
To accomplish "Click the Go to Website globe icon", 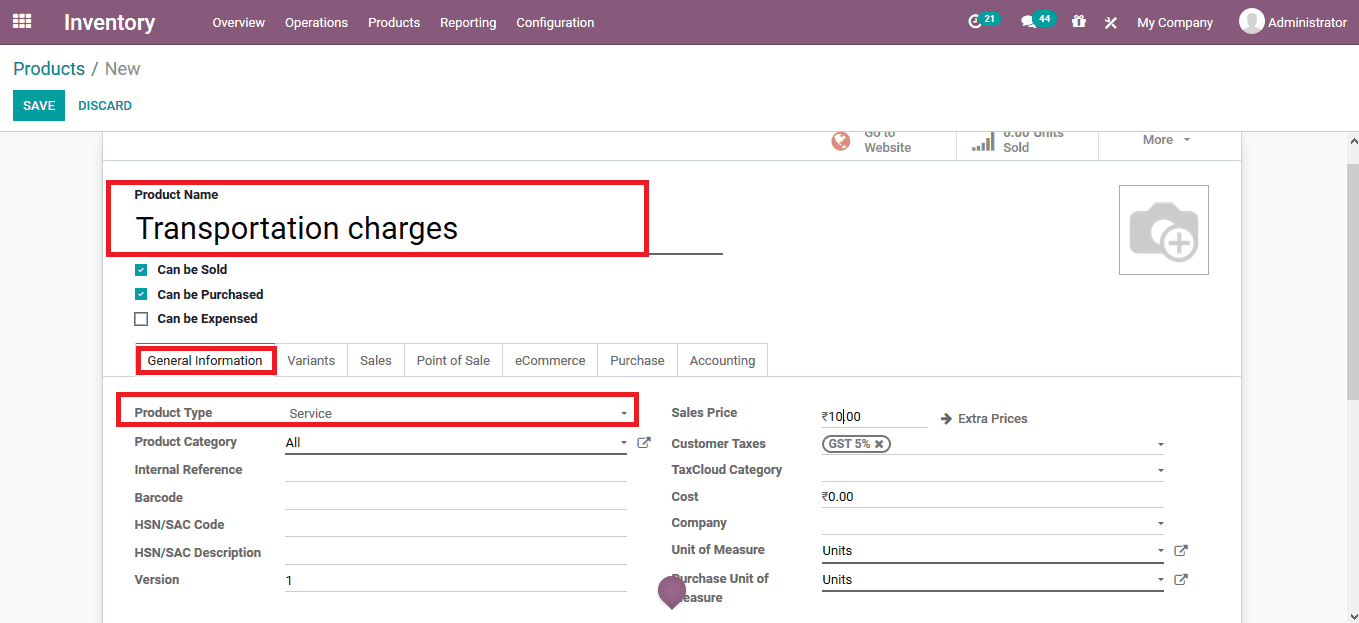I will coord(841,141).
